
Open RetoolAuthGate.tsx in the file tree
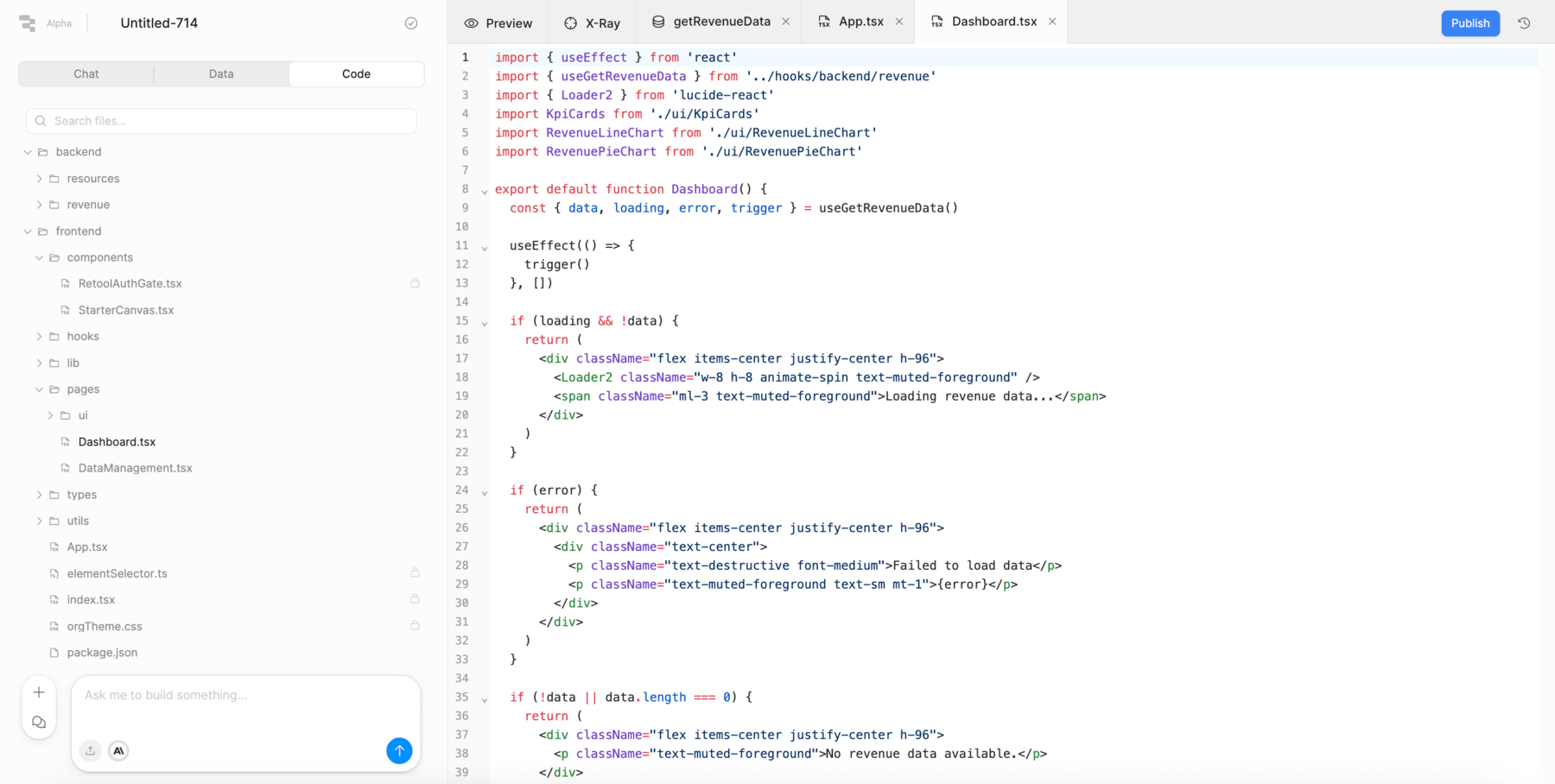(x=130, y=283)
